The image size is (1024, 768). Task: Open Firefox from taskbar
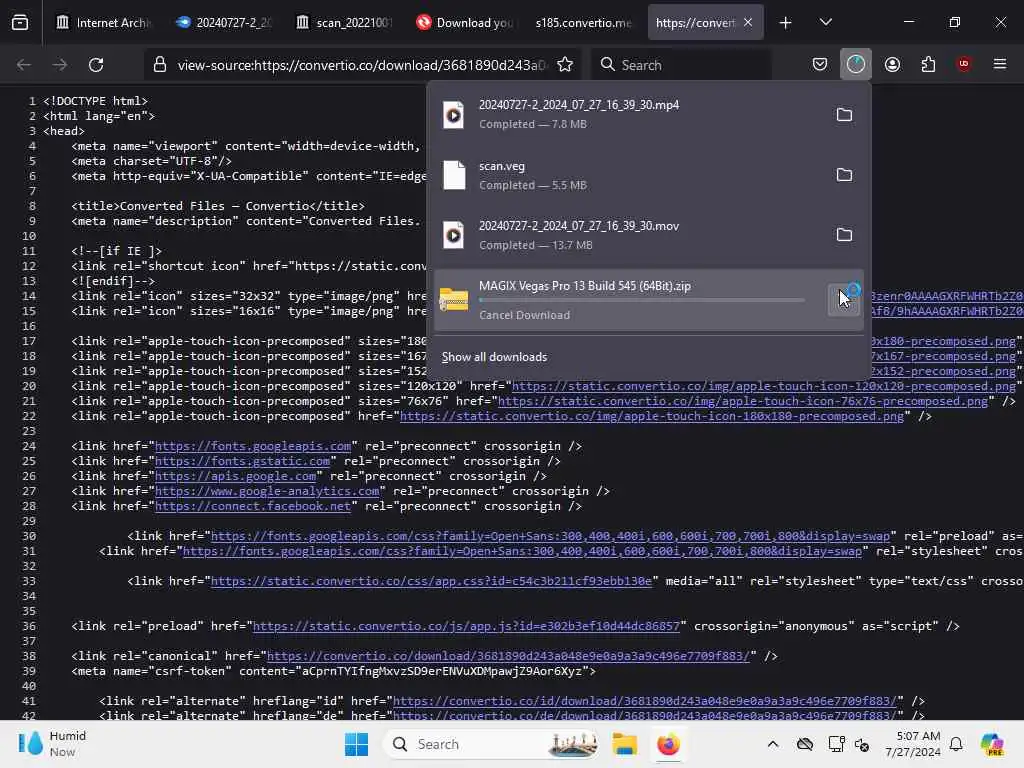point(668,744)
